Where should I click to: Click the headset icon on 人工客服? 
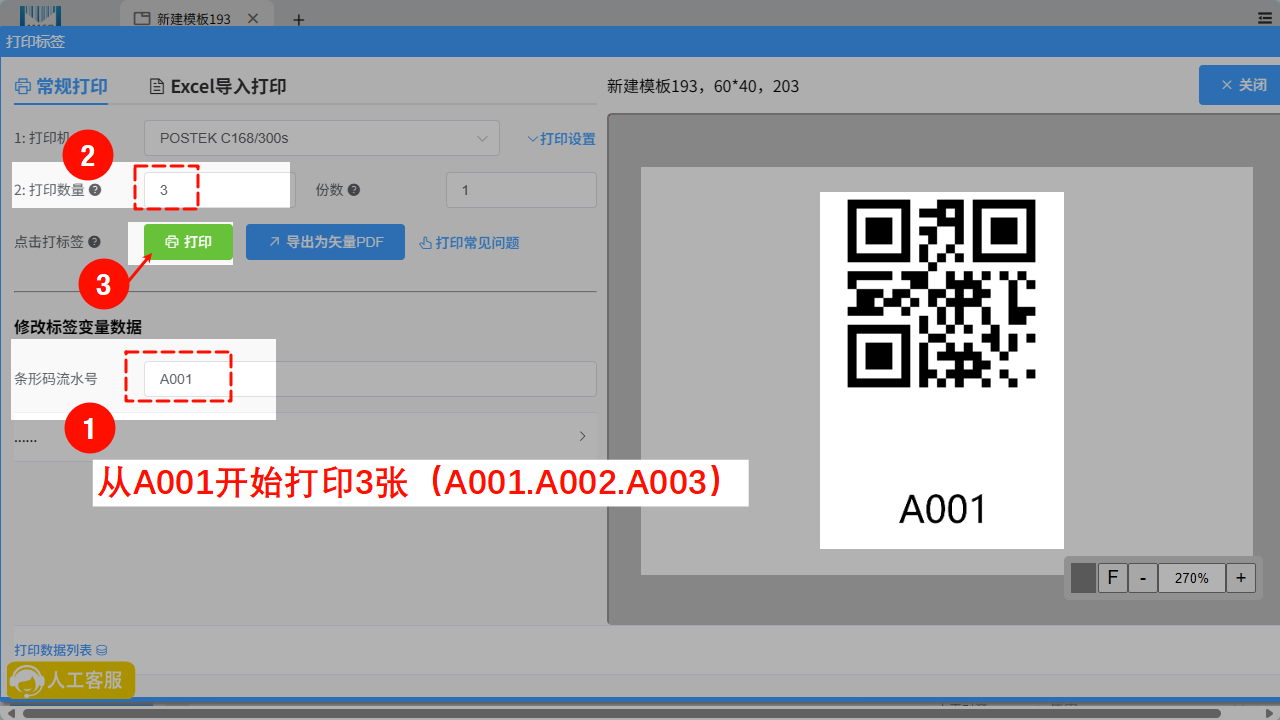(x=26, y=681)
